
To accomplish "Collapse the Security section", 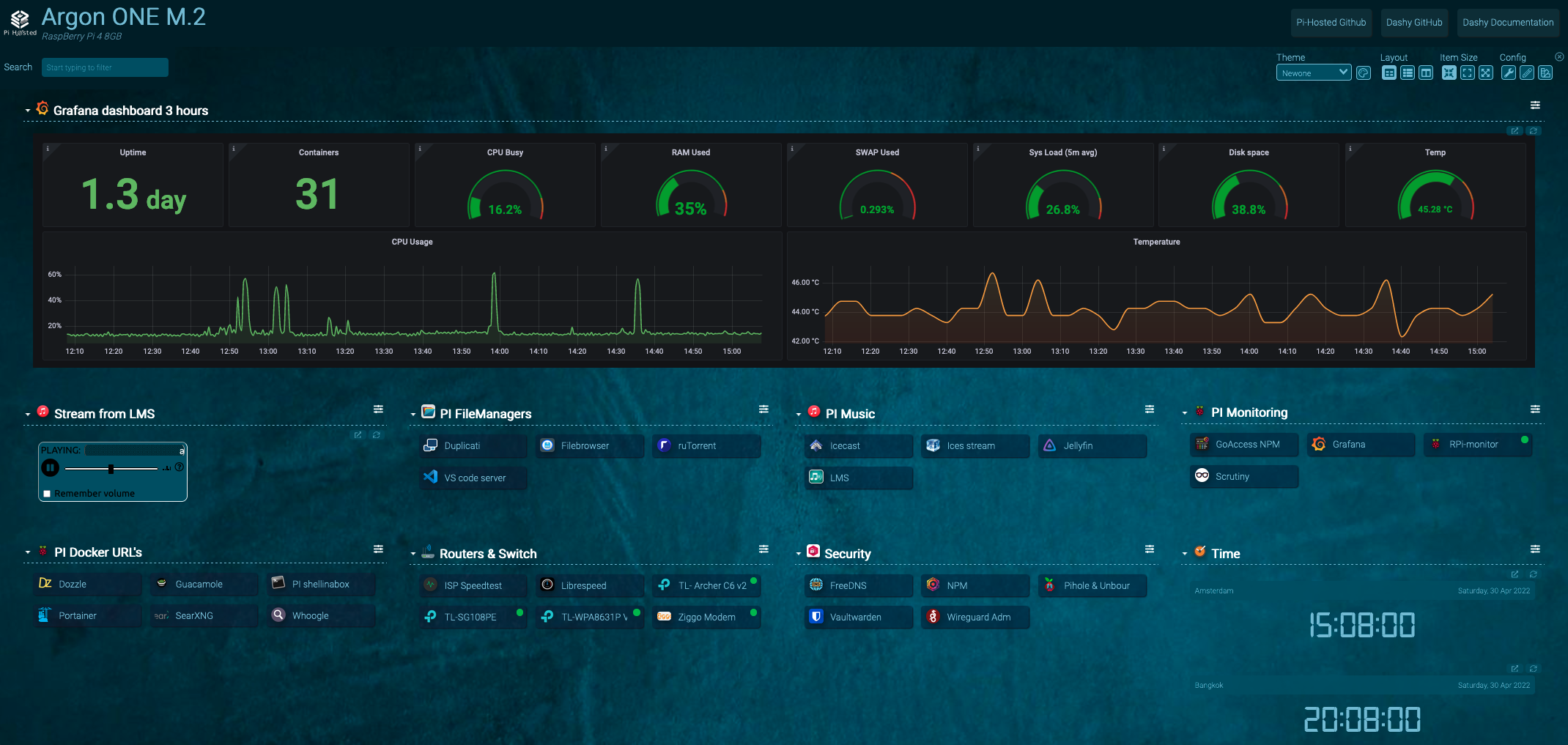I will pyautogui.click(x=798, y=553).
